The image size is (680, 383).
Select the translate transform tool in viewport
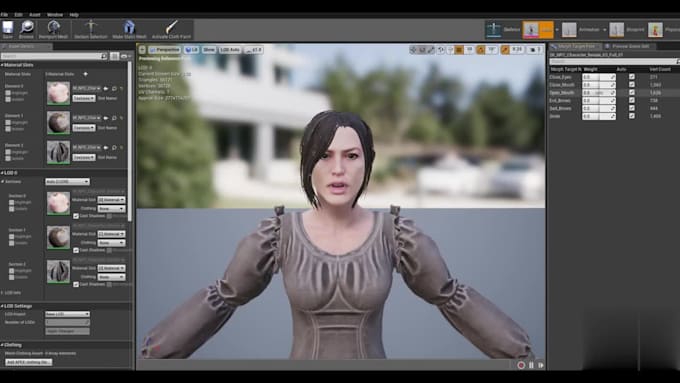(413, 50)
